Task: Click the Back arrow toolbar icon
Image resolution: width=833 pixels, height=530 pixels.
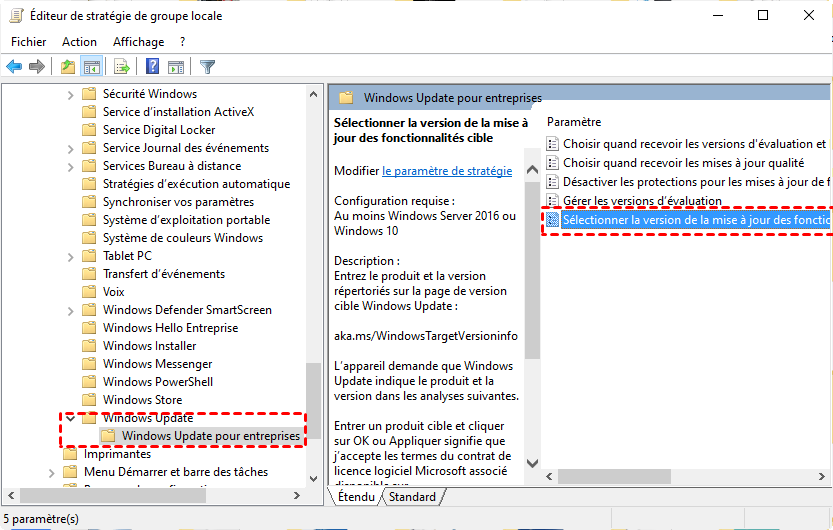Action: coord(14,67)
